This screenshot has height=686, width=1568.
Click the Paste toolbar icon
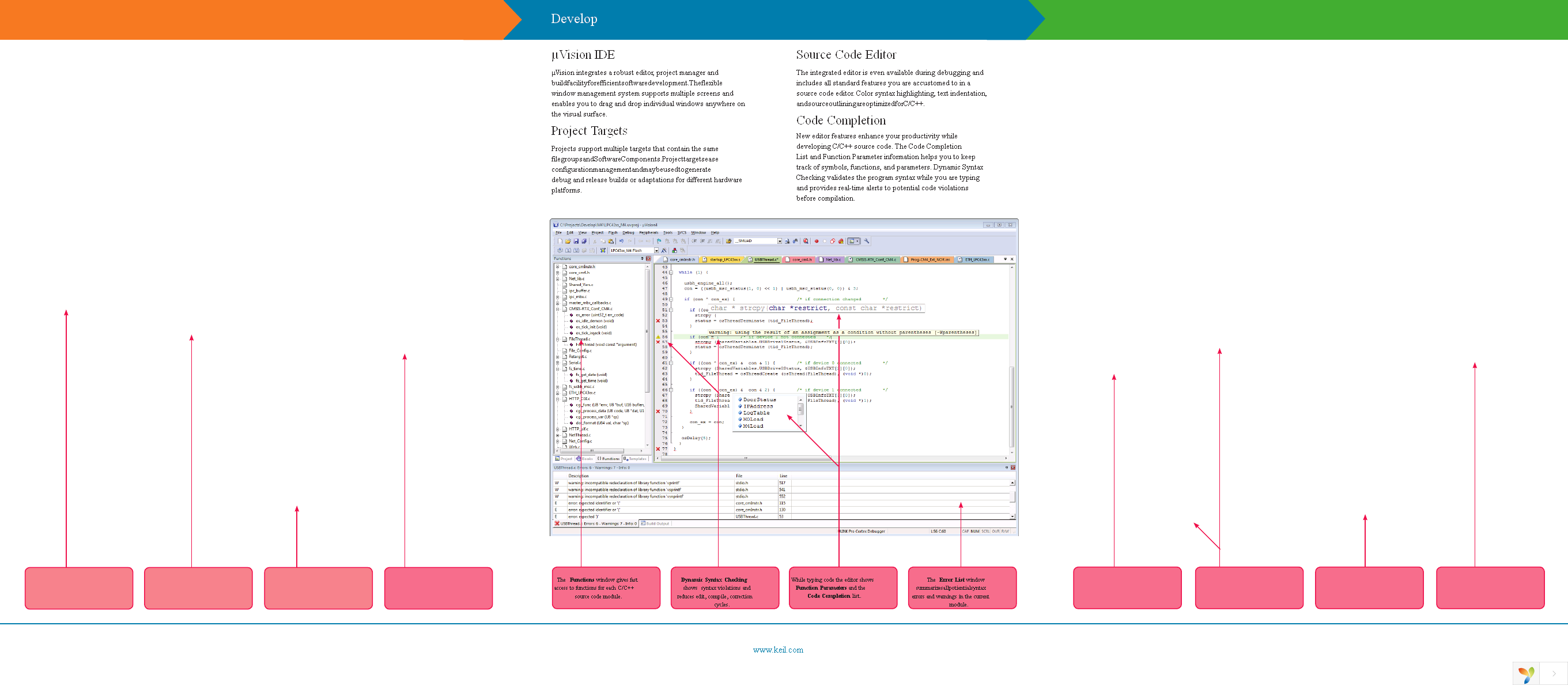tap(611, 242)
